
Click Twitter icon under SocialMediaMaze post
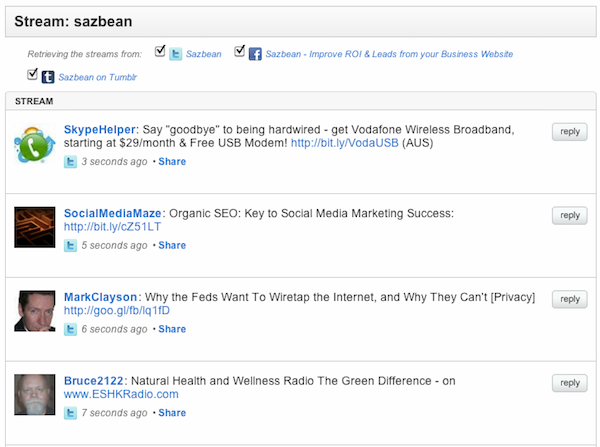70,245
